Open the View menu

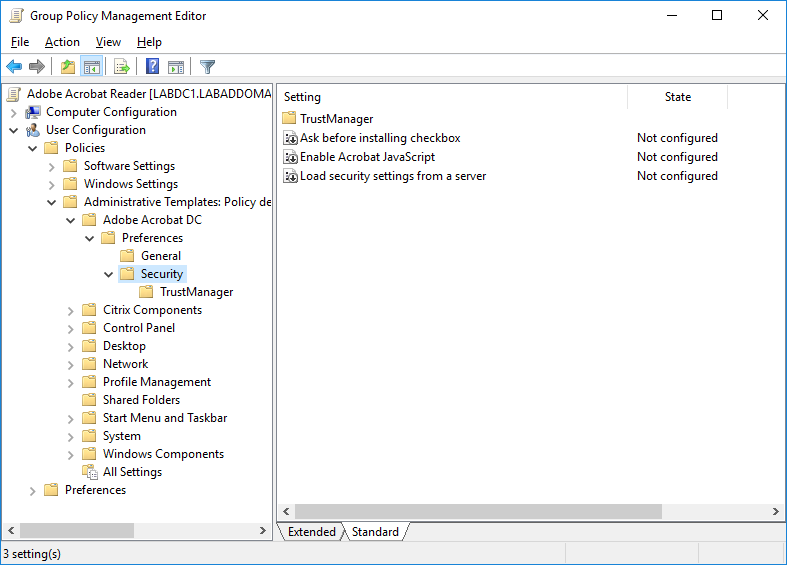pyautogui.click(x=108, y=42)
